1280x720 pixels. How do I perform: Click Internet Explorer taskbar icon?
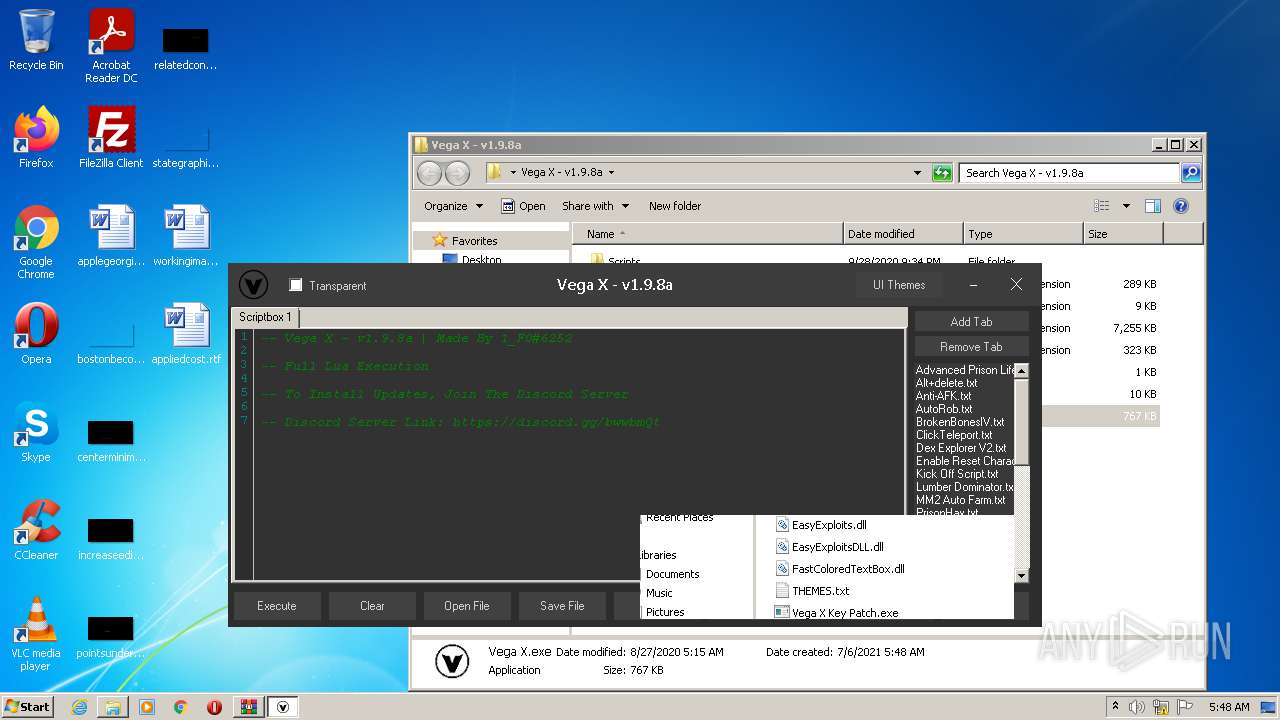pyautogui.click(x=79, y=707)
